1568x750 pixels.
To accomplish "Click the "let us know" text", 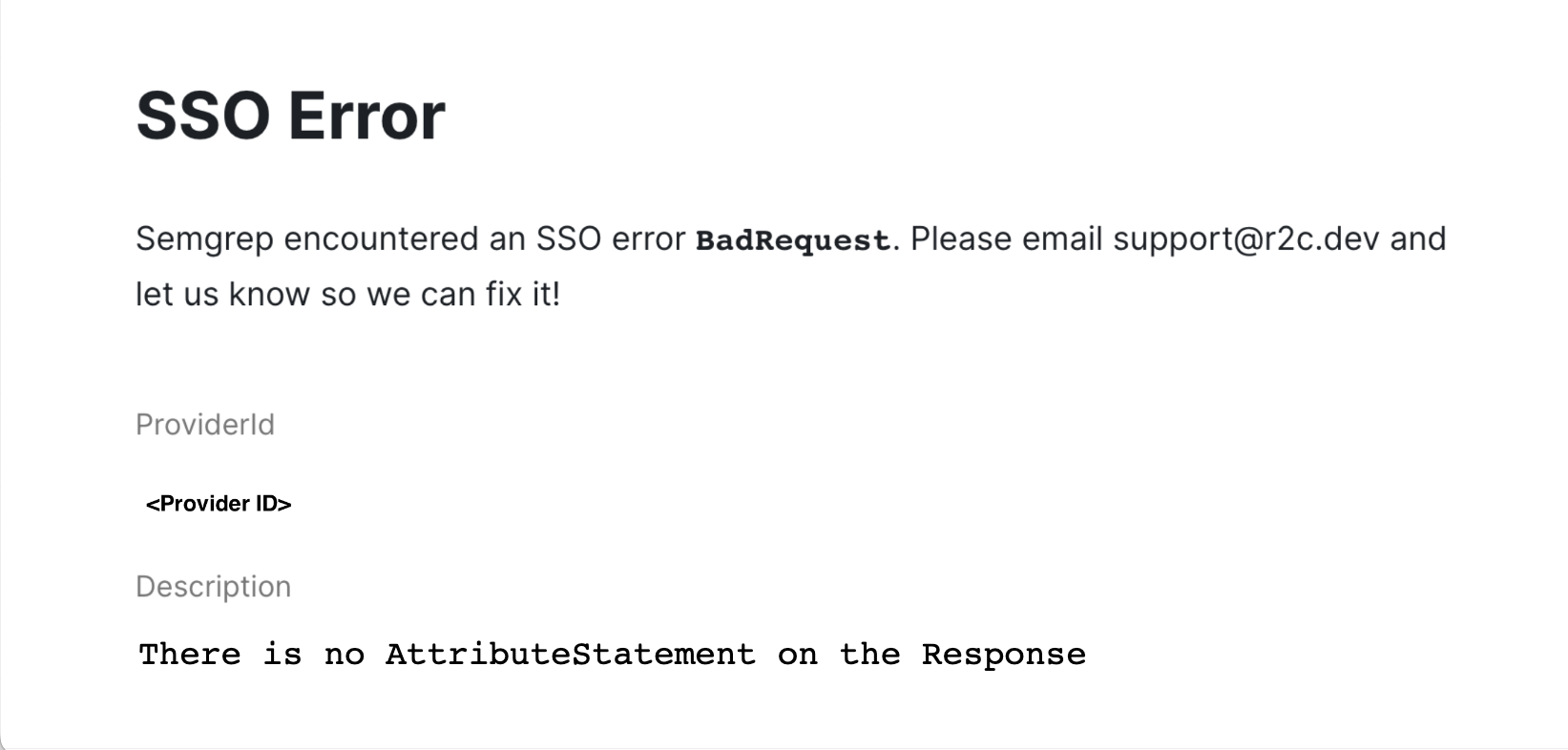I will 222,294.
